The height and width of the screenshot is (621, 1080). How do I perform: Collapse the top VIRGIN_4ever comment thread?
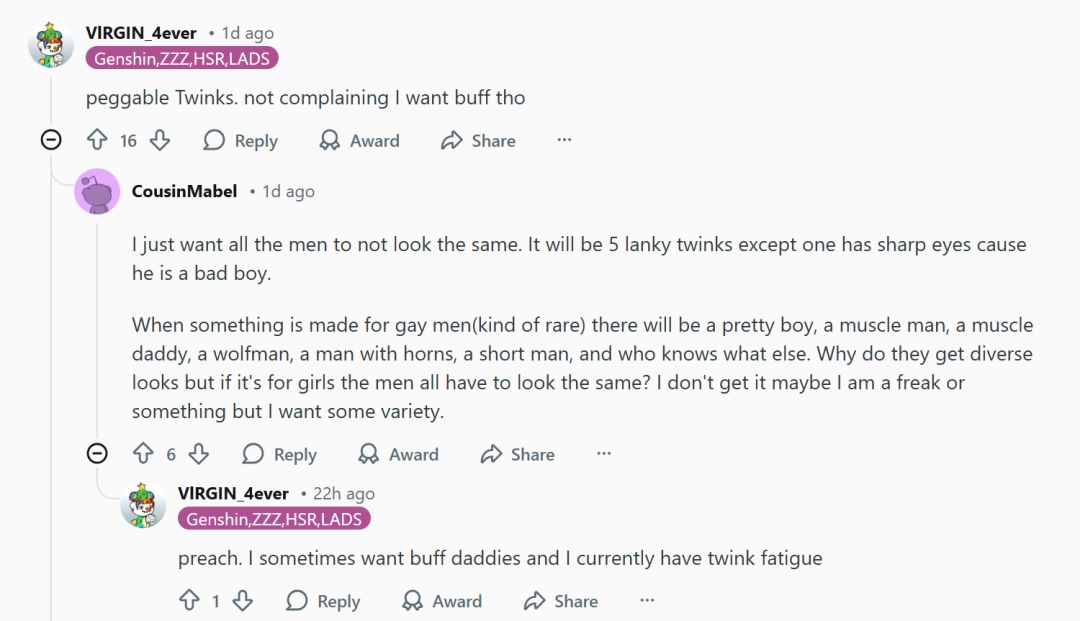point(51,140)
